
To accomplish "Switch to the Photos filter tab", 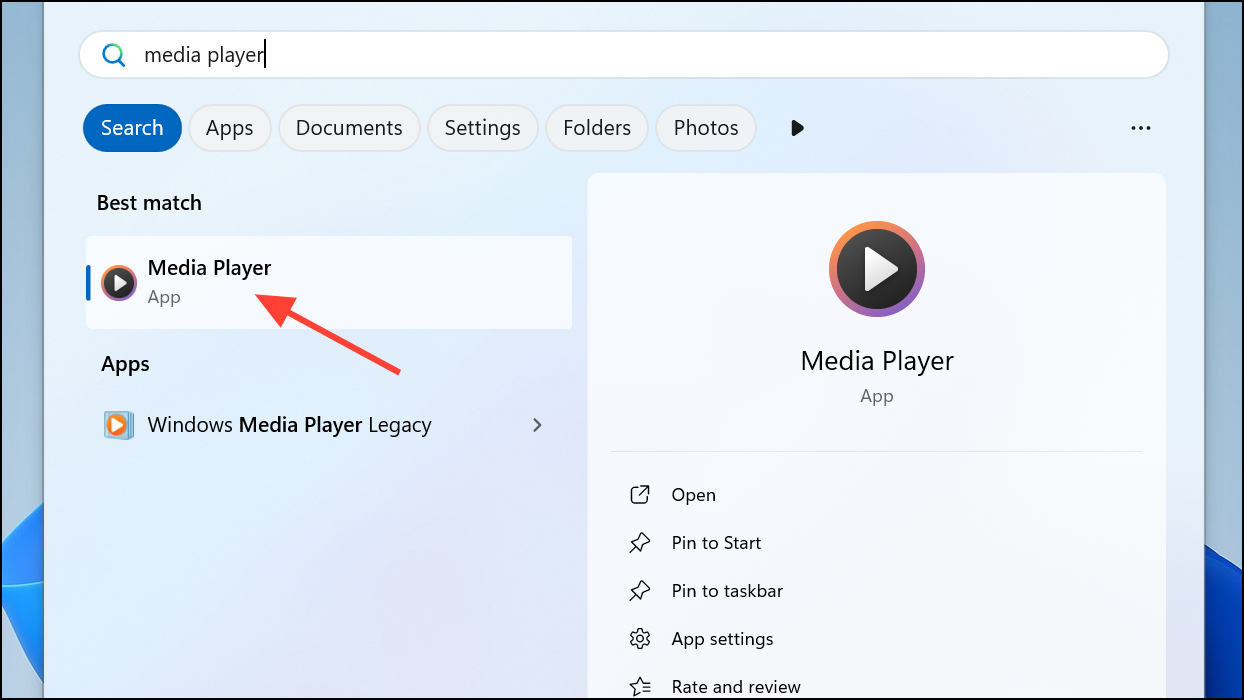I will 706,128.
